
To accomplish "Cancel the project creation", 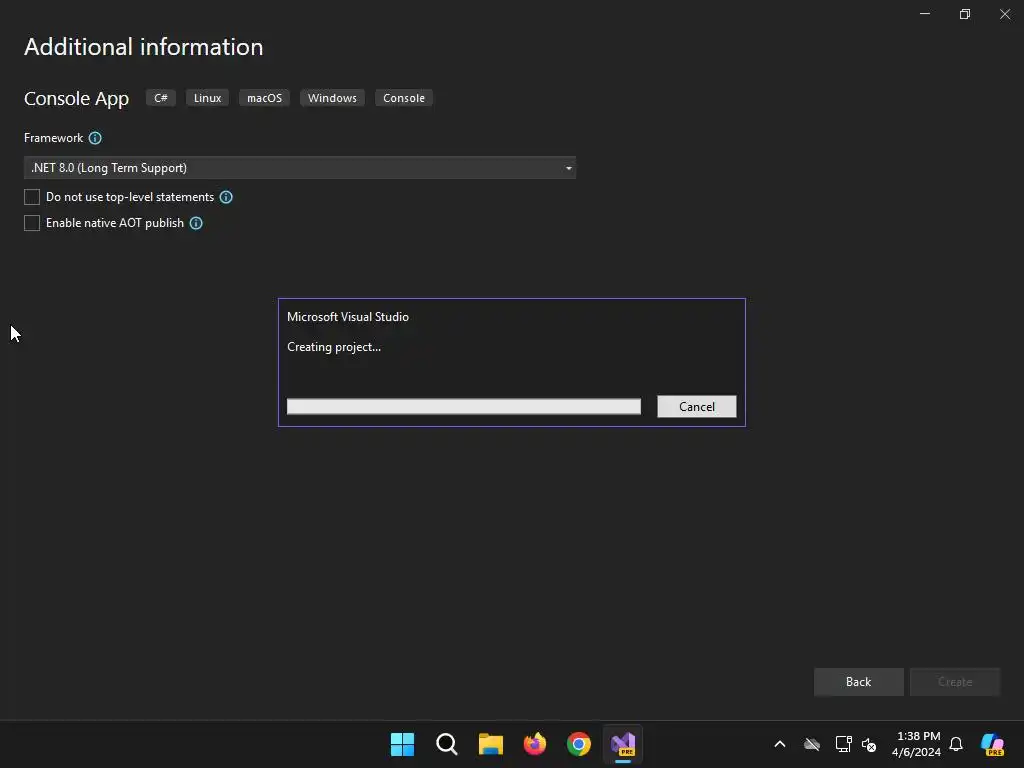I will [697, 407].
